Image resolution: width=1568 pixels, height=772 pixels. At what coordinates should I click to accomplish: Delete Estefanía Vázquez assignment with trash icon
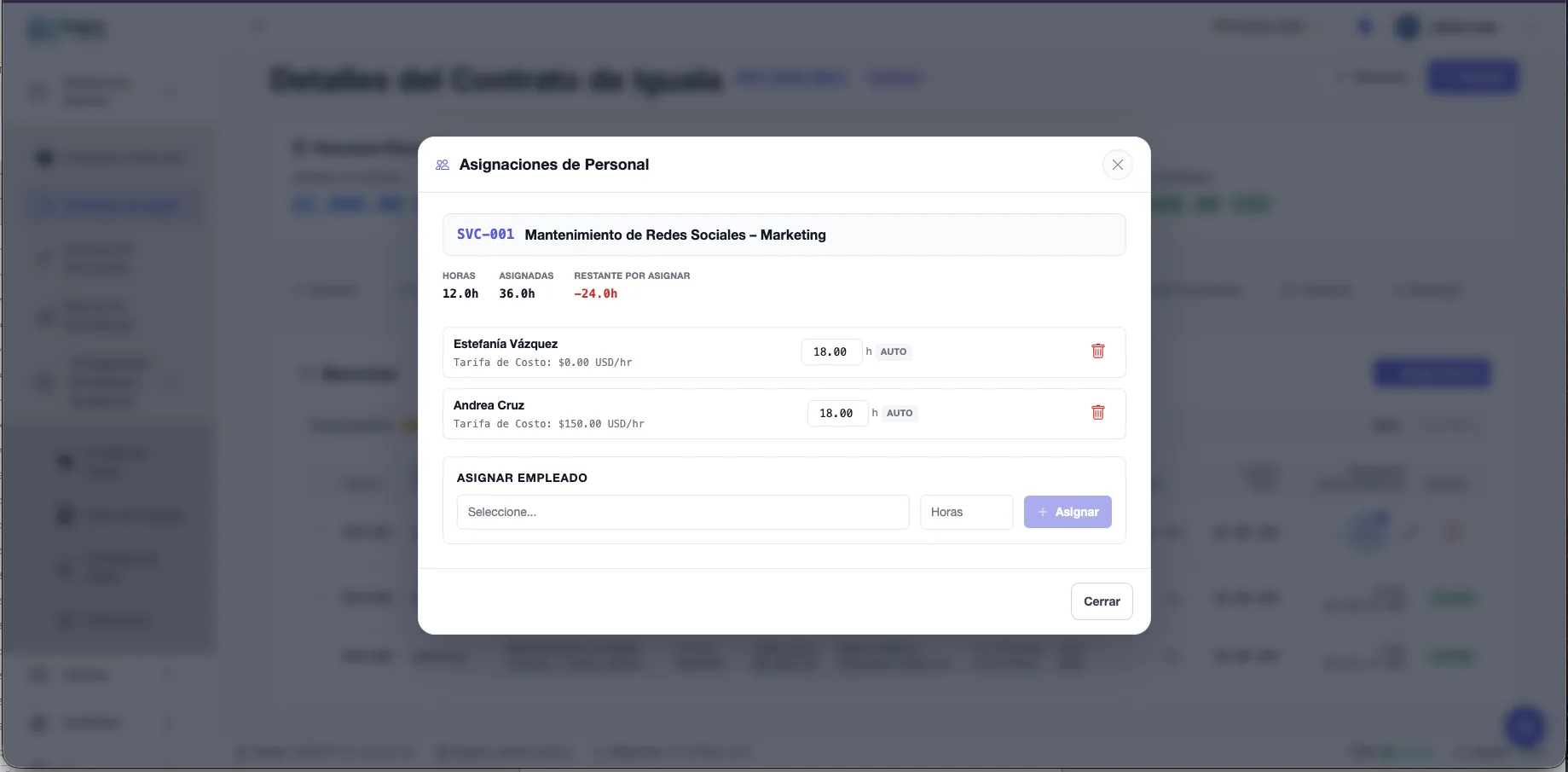coord(1098,351)
